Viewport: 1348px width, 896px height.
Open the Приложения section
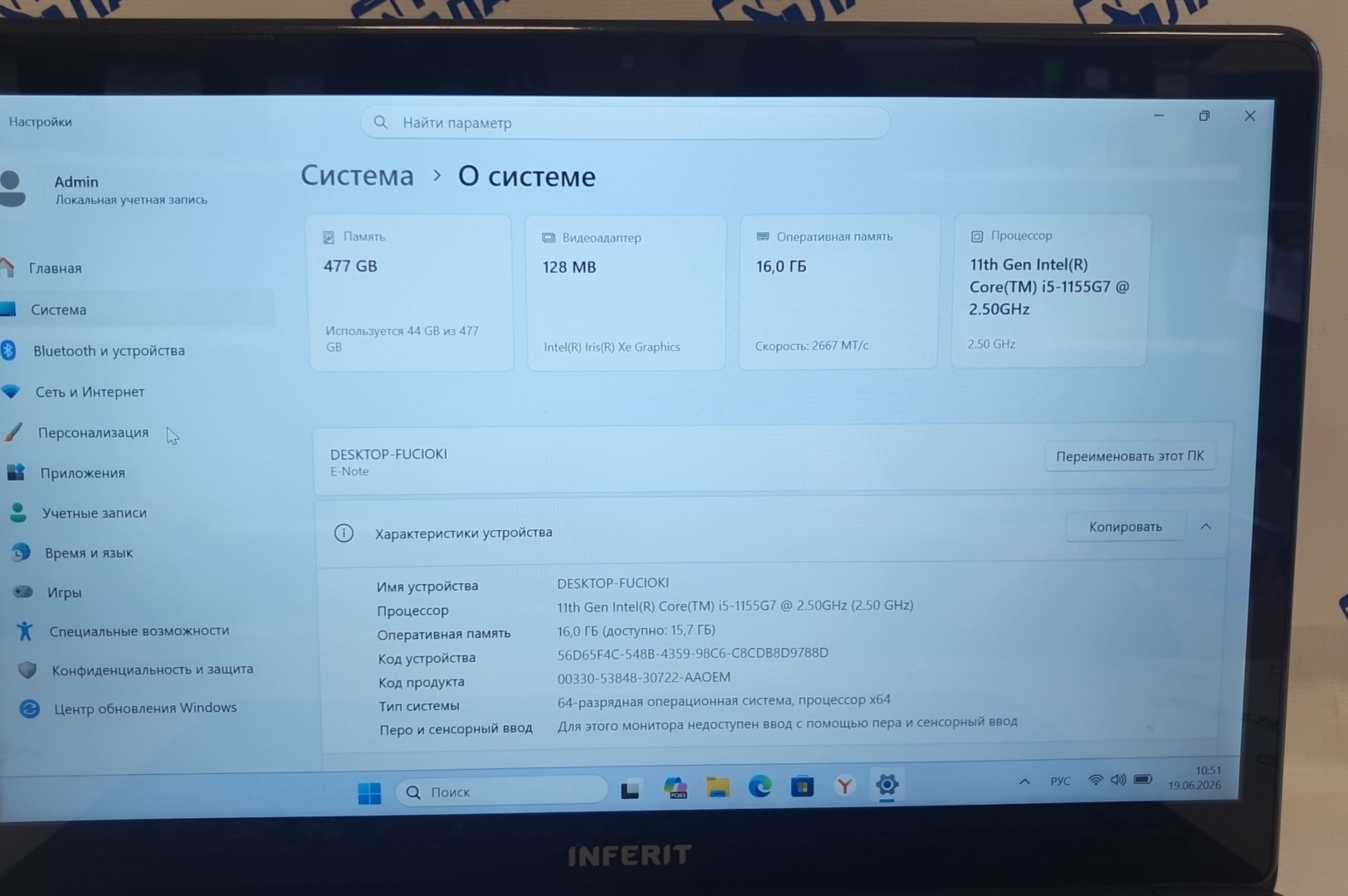coord(82,473)
